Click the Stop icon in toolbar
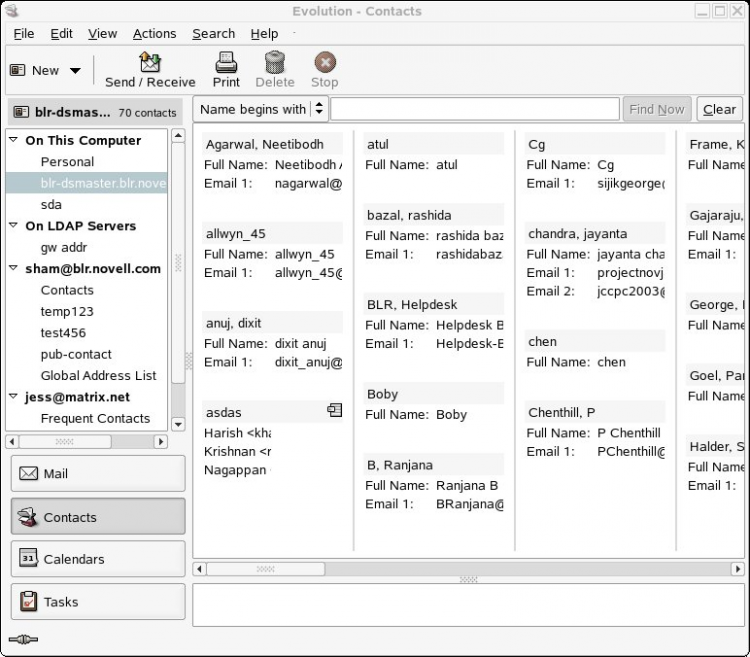This screenshot has height=657, width=750. coord(325,62)
